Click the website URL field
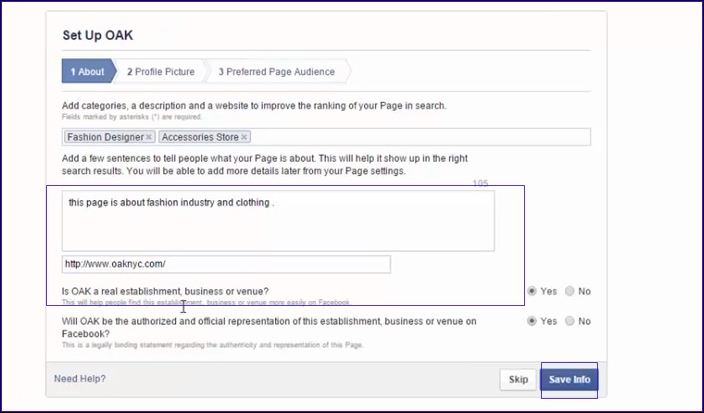Screen dimensions: 704x413 226,264
